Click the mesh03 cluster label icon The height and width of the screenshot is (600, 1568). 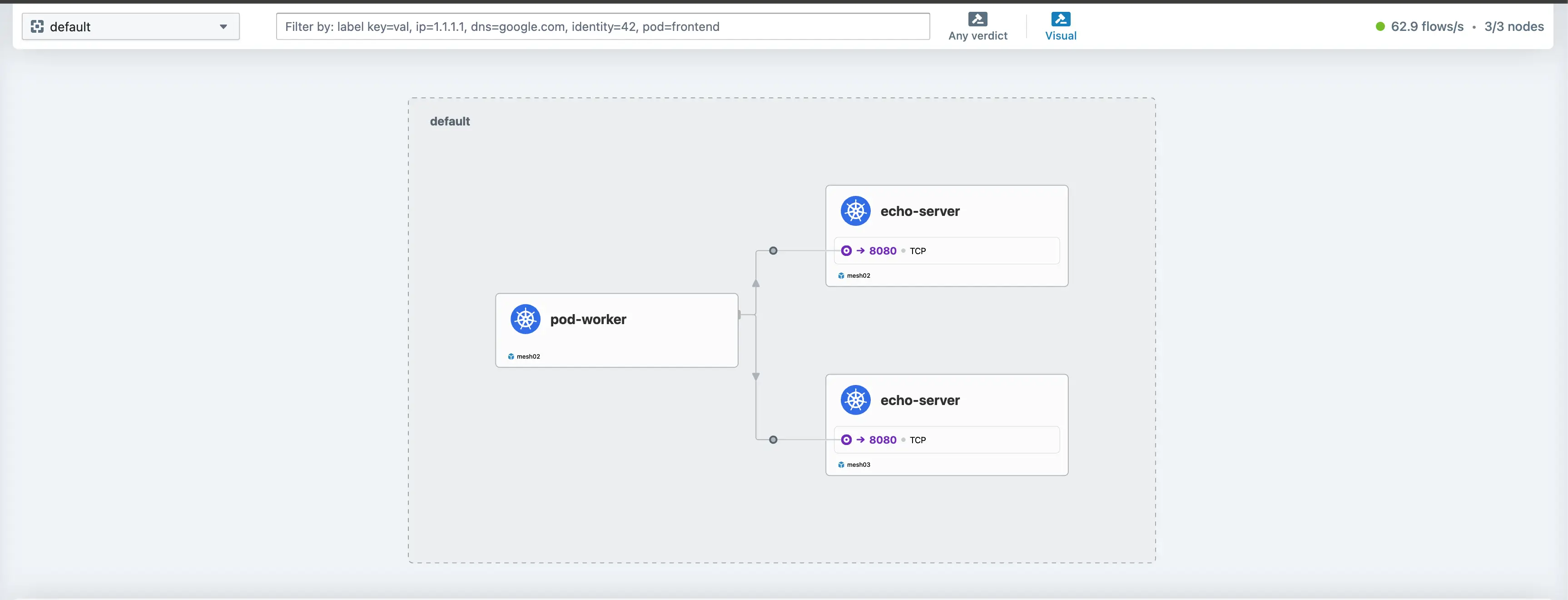(x=841, y=465)
